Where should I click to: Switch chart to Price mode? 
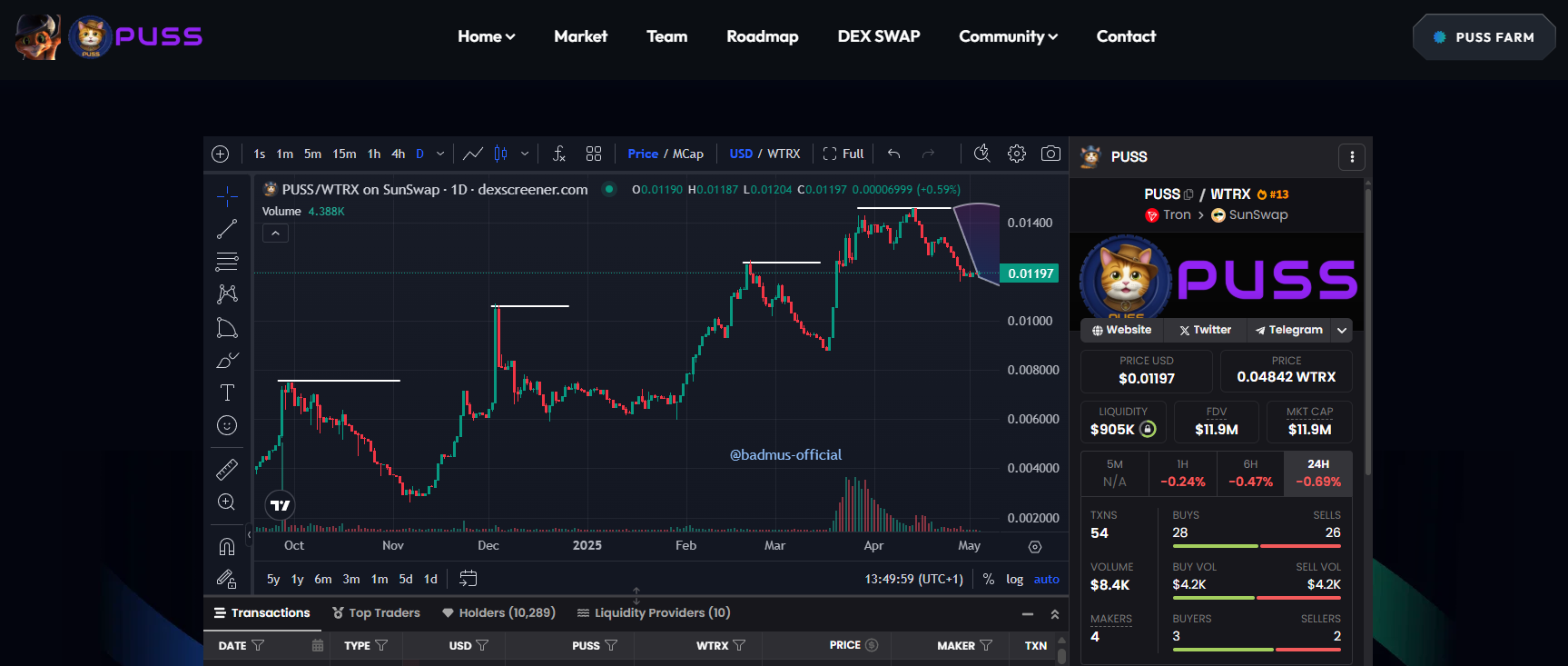tap(643, 154)
